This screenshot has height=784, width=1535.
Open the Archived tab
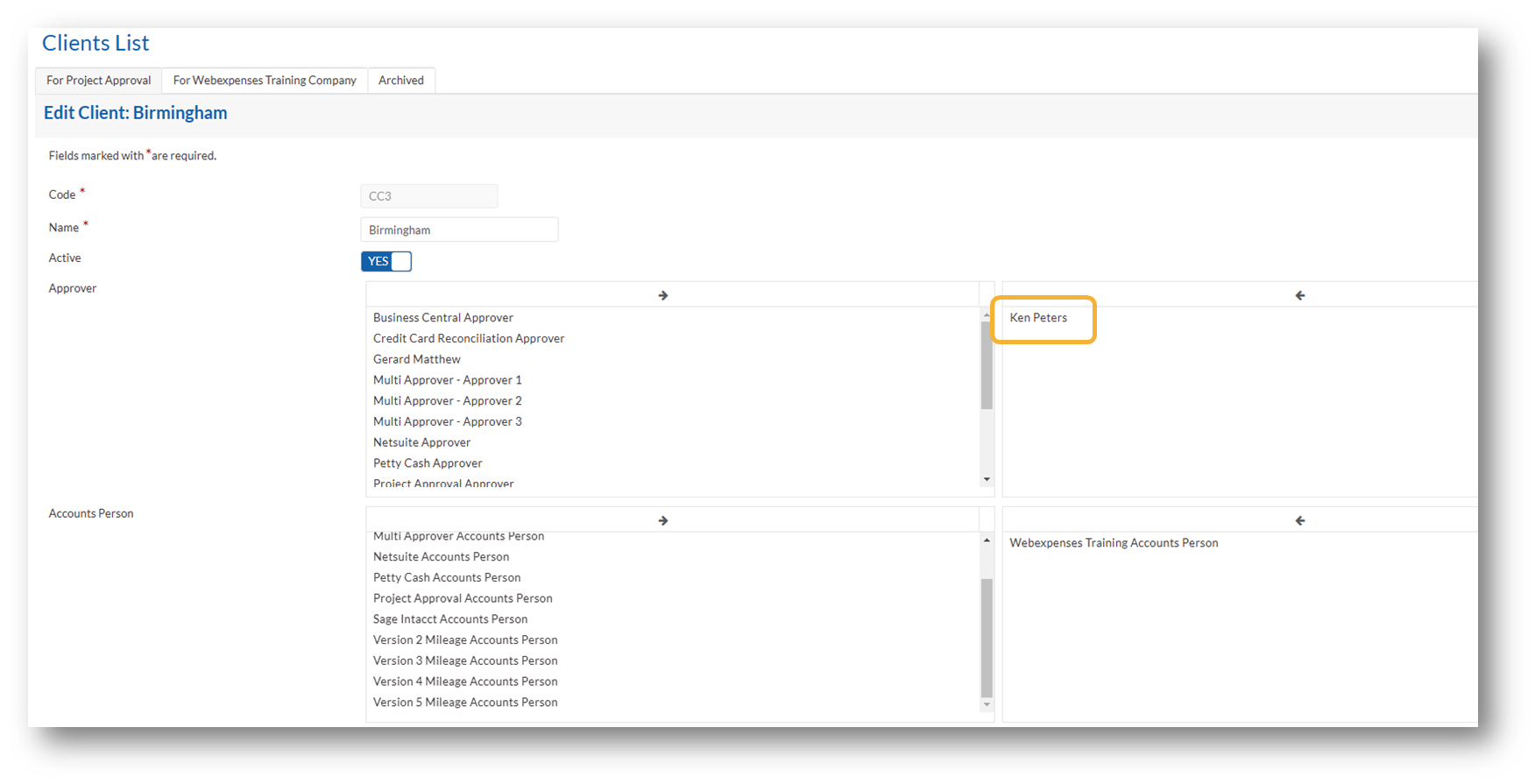tap(401, 81)
